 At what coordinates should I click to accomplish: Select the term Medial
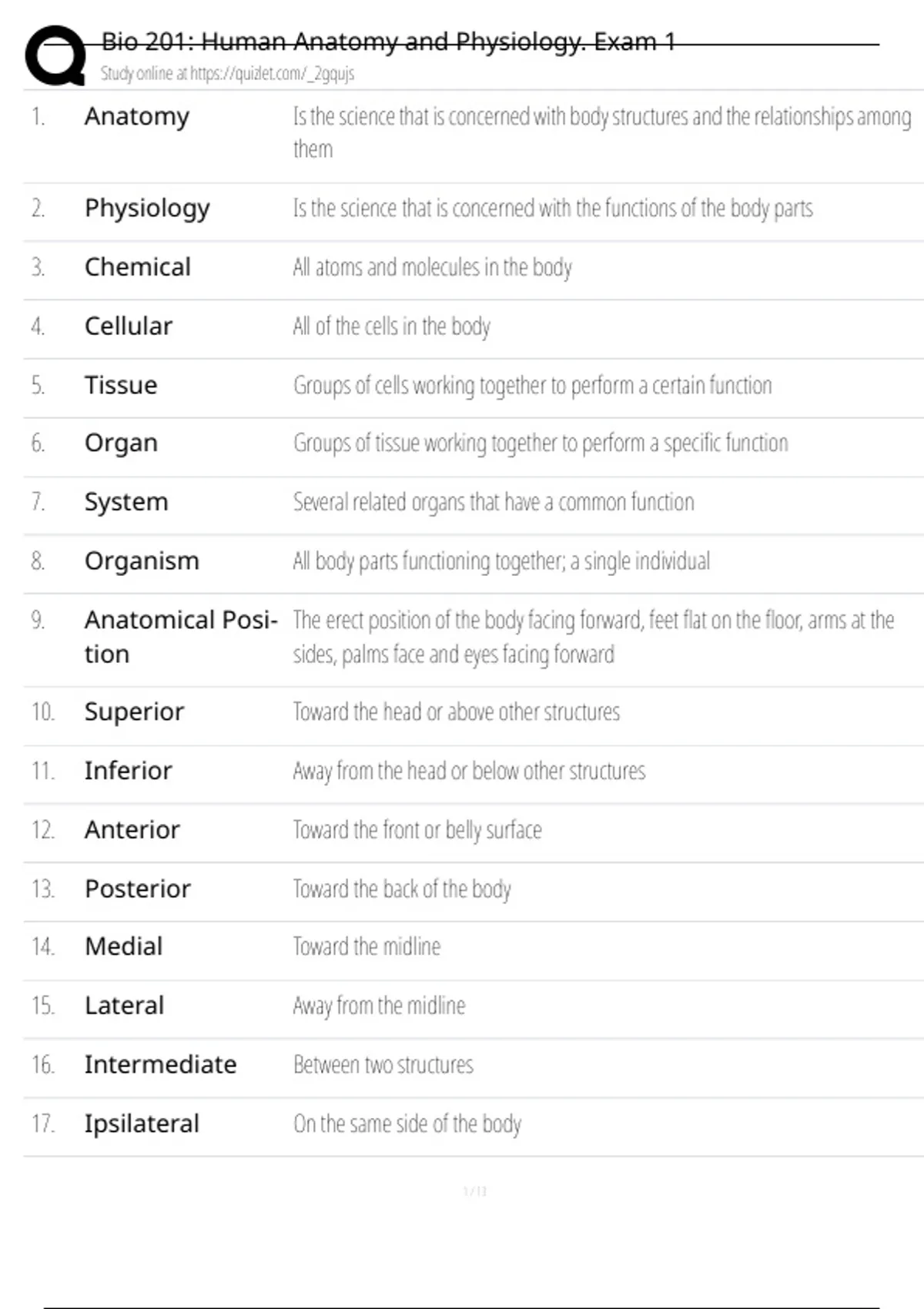[x=124, y=946]
